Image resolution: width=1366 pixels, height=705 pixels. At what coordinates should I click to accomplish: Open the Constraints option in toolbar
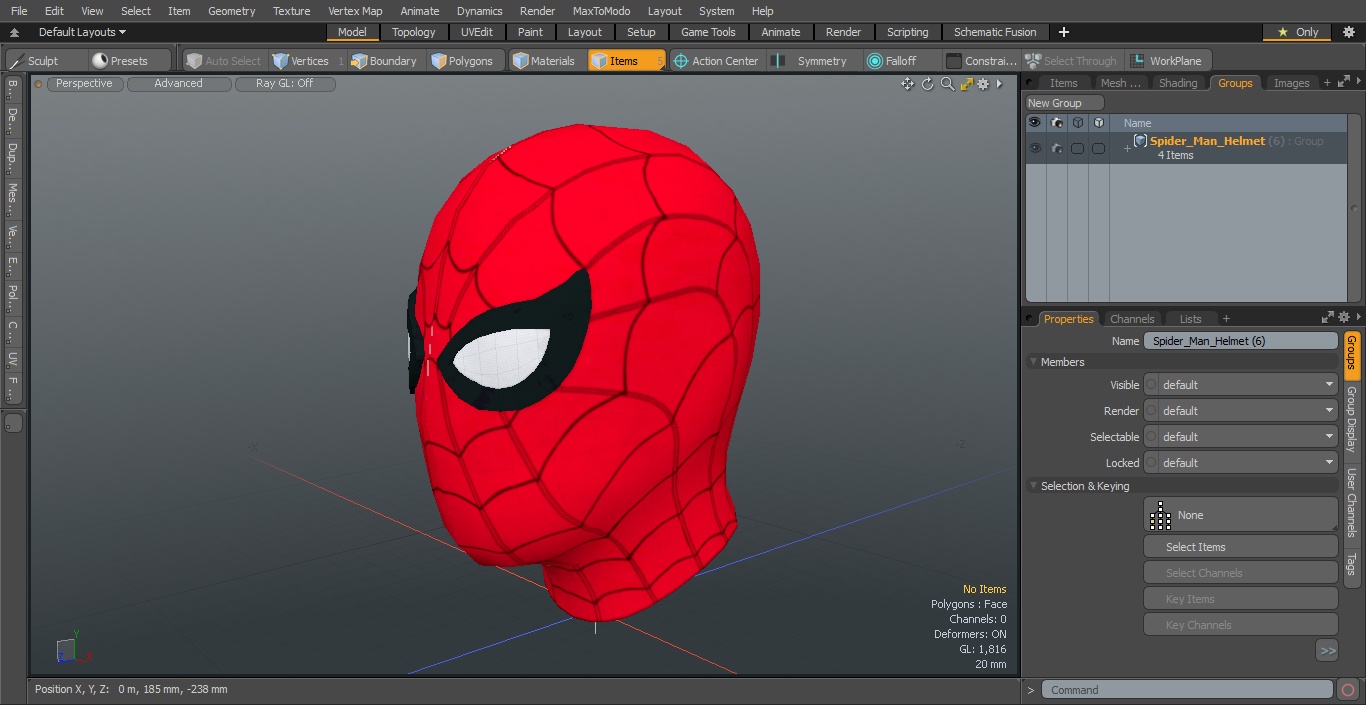982,61
